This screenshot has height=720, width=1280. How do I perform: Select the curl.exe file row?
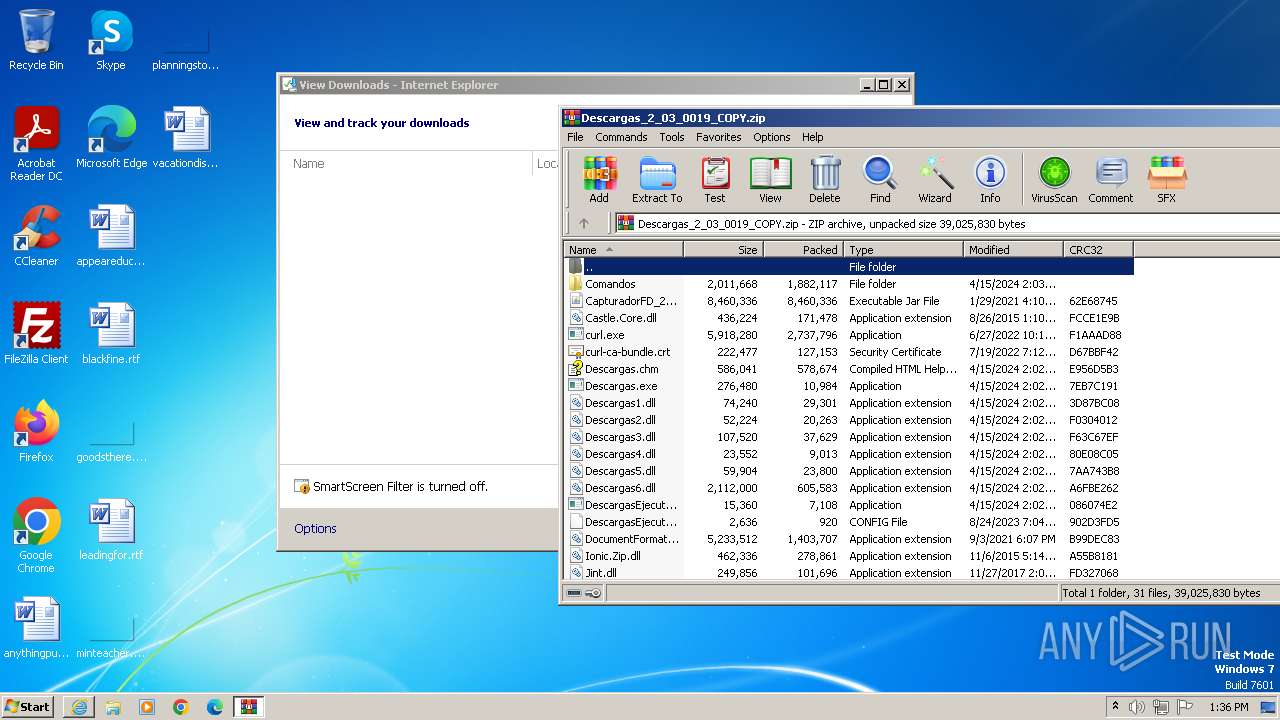(x=849, y=335)
